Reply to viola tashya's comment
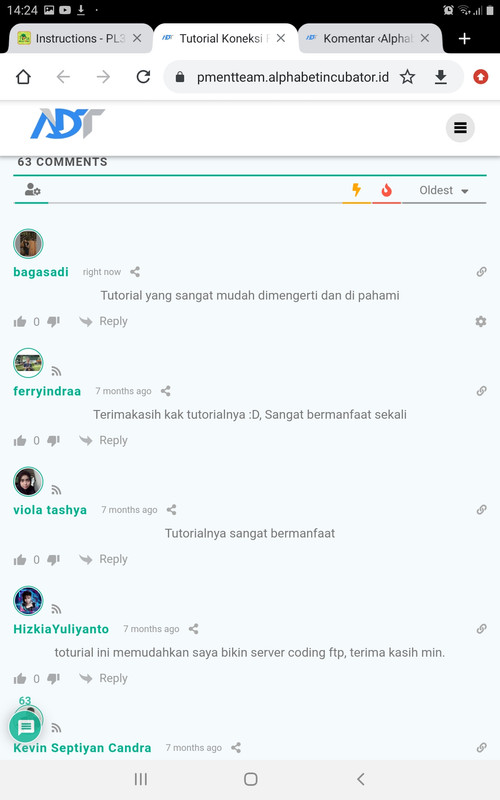The image size is (500, 800). tap(104, 559)
